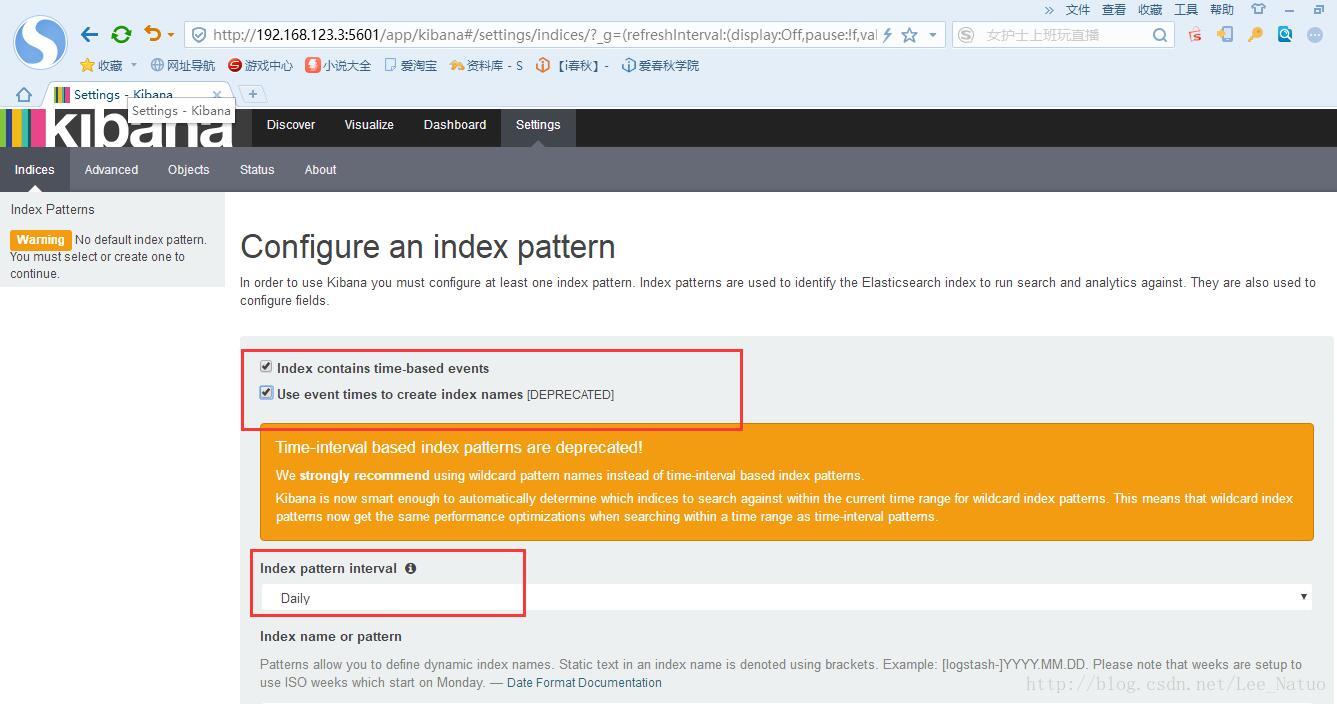Open the About subtab
Image resolution: width=1337 pixels, height=704 pixels.
320,170
